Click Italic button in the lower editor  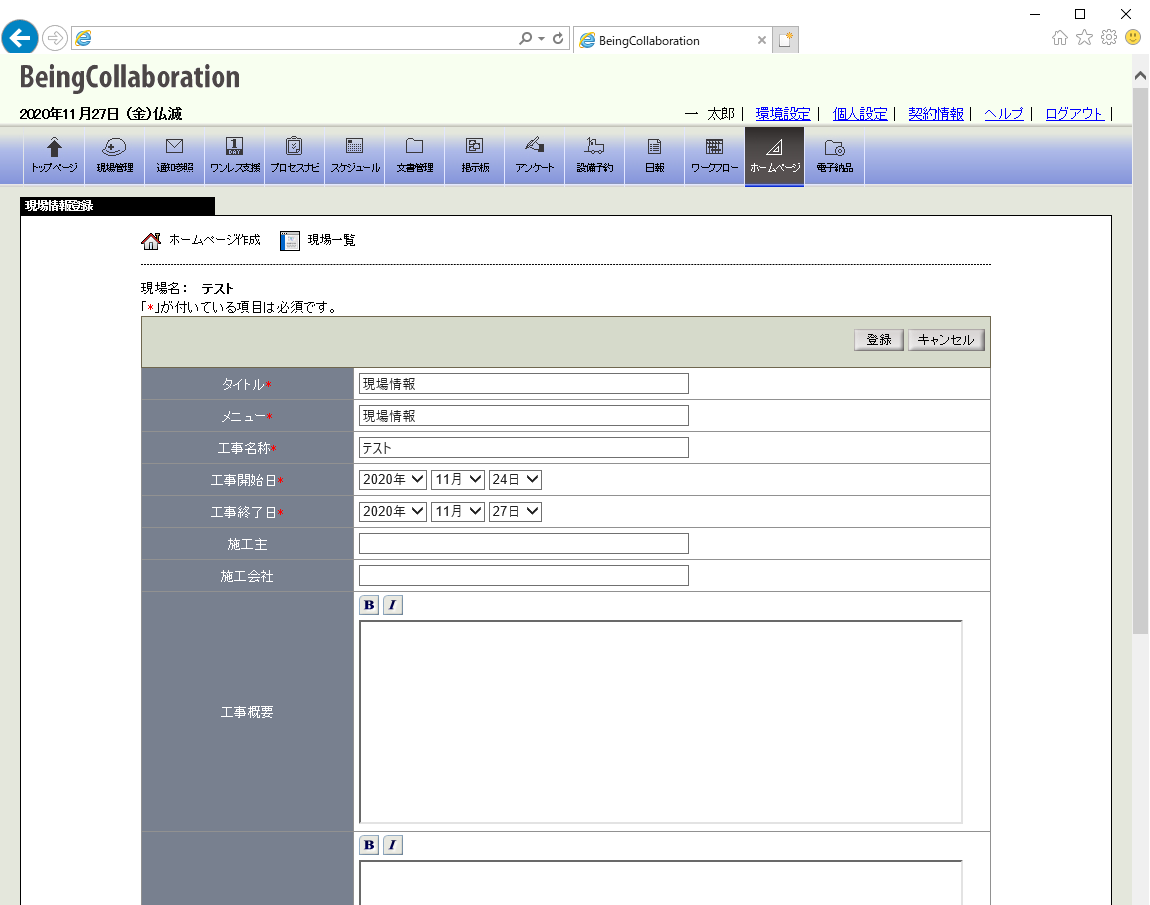coord(392,845)
